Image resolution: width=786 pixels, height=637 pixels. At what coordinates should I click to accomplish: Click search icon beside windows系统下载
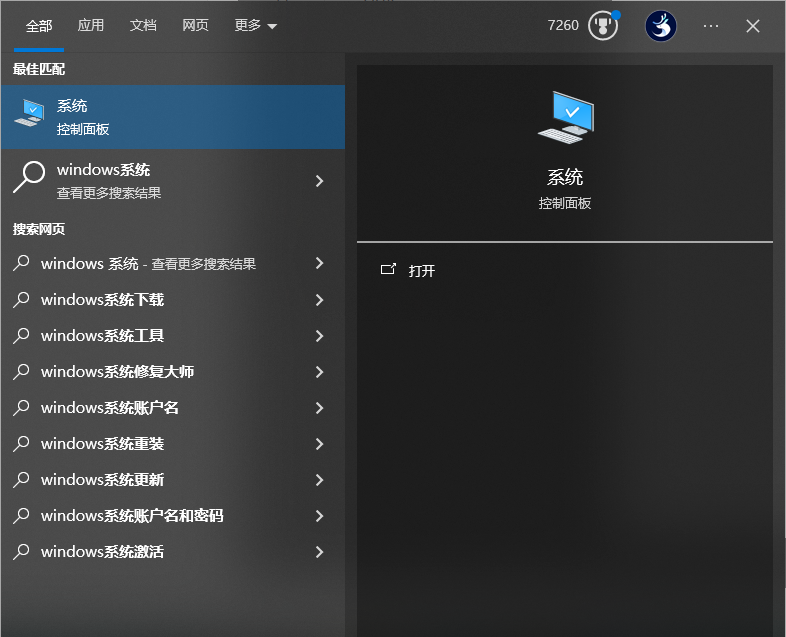21,299
